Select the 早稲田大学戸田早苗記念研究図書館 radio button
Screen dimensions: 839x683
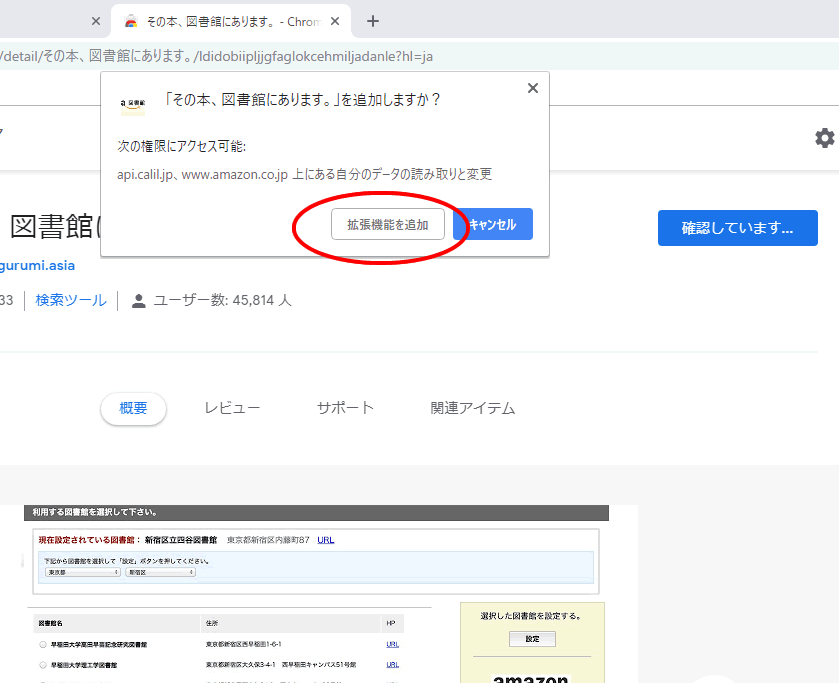(43, 644)
